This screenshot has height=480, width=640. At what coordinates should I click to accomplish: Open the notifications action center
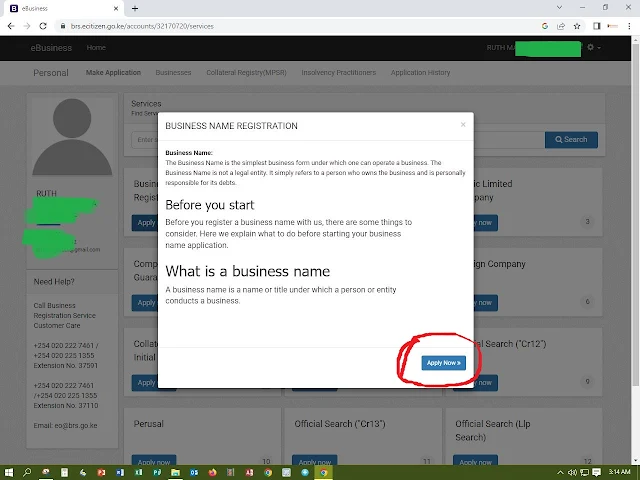tap(596, 473)
